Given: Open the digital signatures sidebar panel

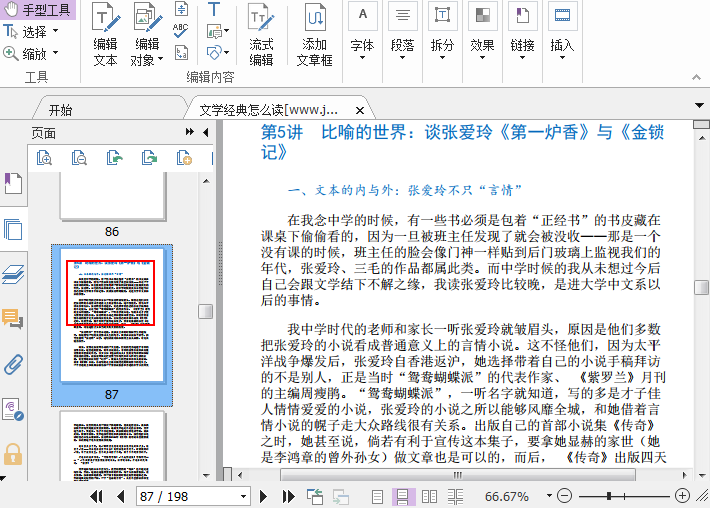Looking at the screenshot, I should (13, 409).
